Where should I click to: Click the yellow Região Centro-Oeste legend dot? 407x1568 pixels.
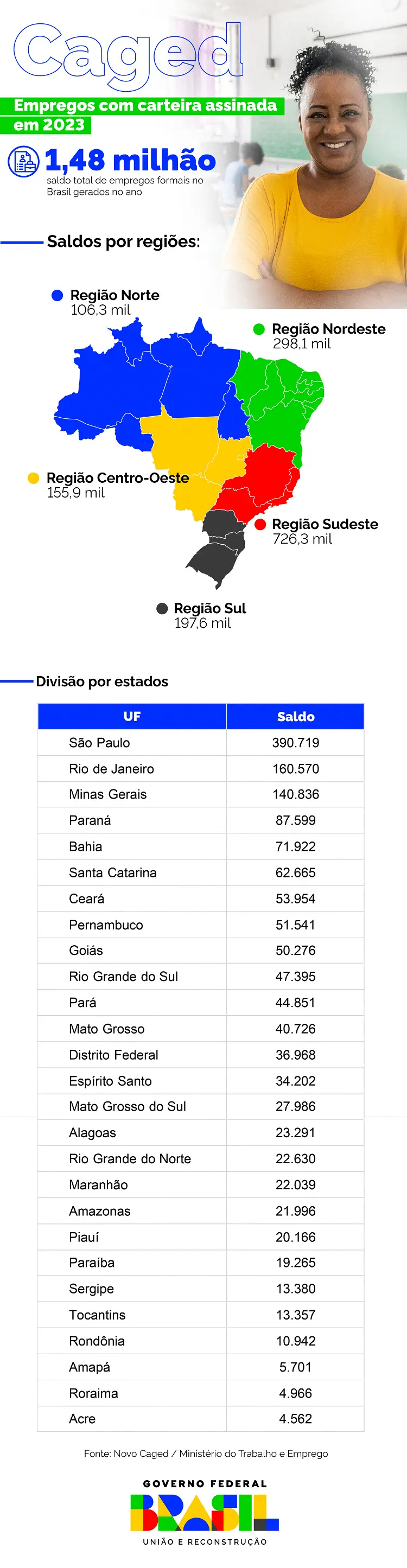point(34,478)
